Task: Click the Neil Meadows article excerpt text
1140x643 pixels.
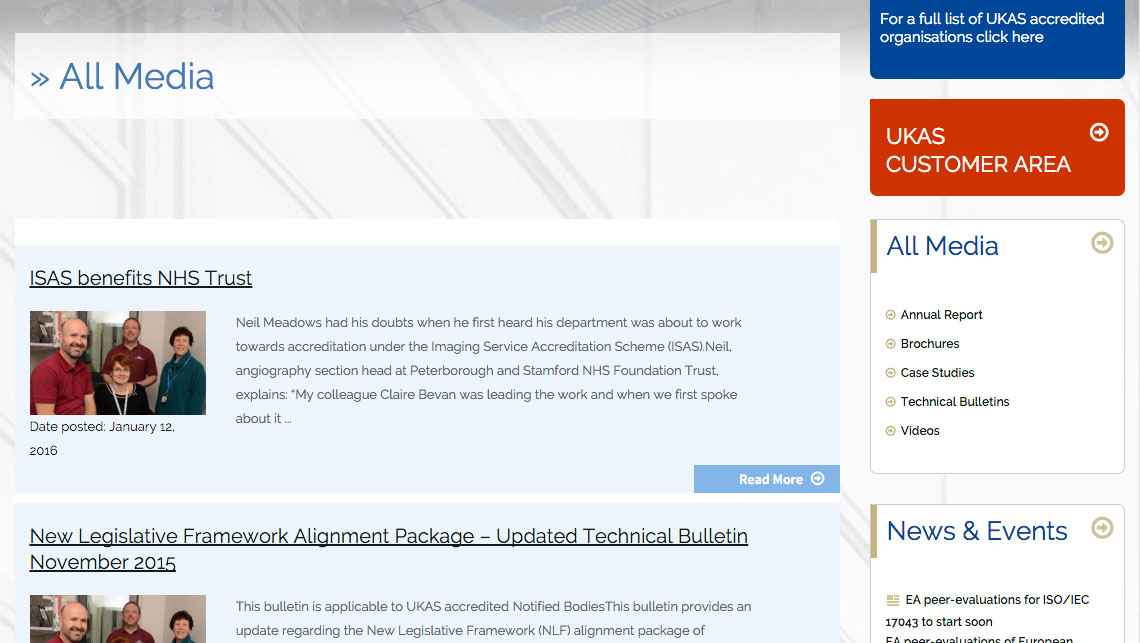Action: click(x=489, y=370)
